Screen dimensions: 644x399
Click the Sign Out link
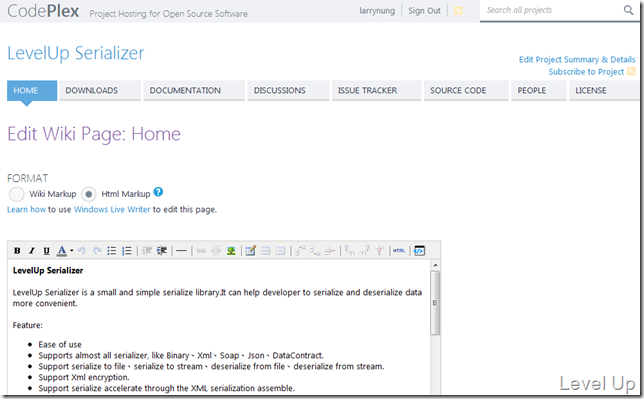tap(424, 11)
